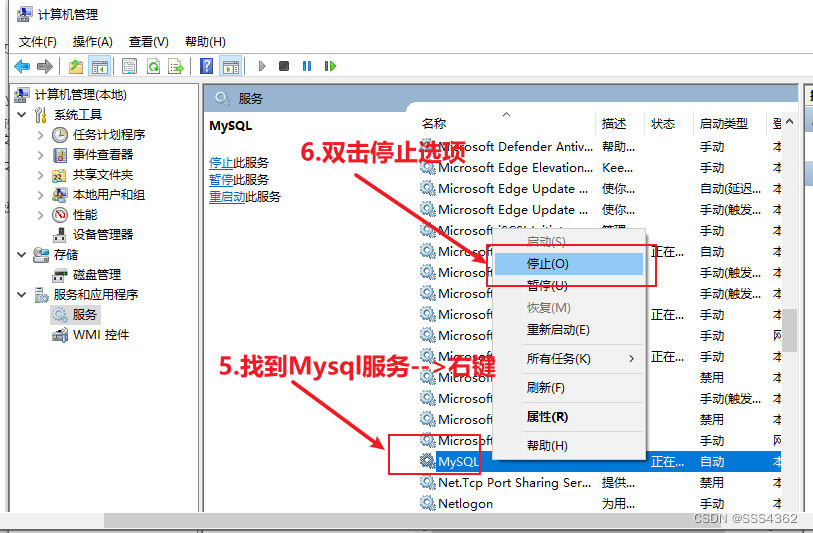Collapse the 服务和应用程序 tree node
The image size is (813, 533).
tap(22, 295)
